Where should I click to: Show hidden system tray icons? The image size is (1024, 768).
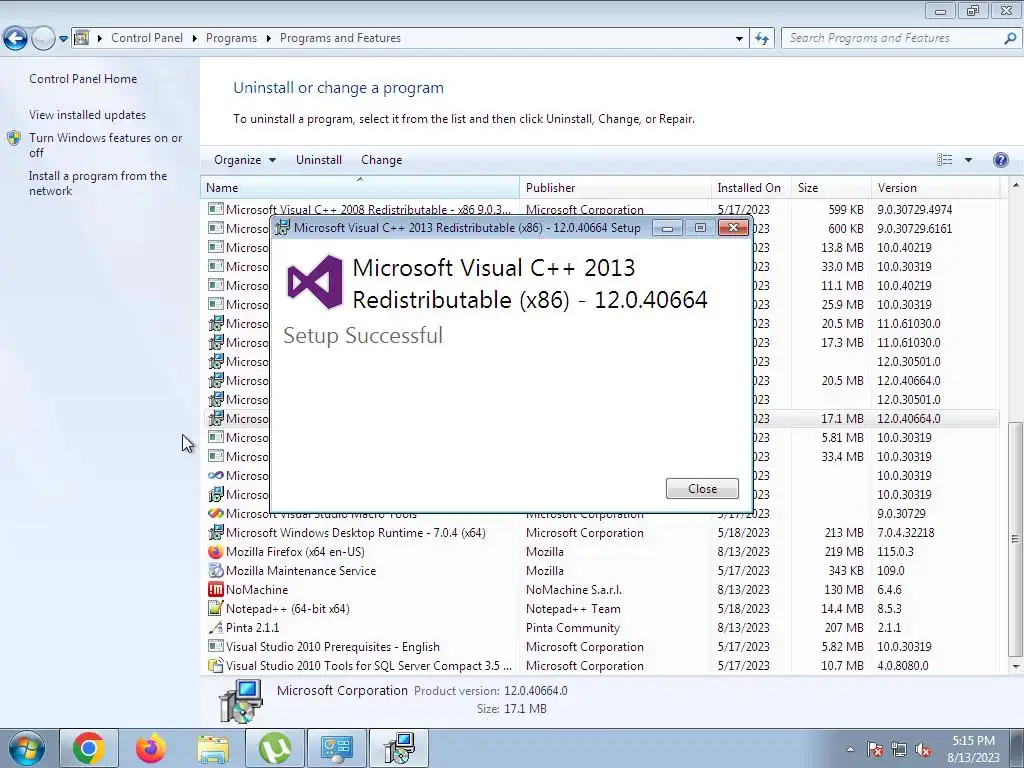850,750
